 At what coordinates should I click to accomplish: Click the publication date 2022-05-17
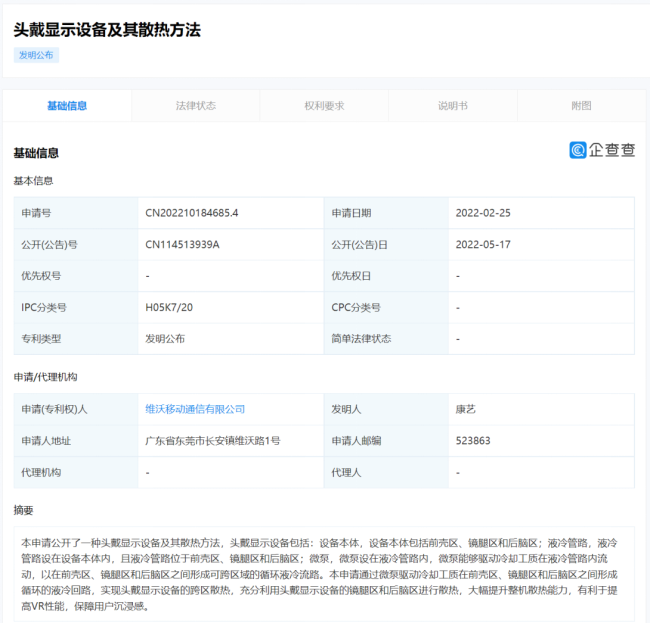coord(483,244)
